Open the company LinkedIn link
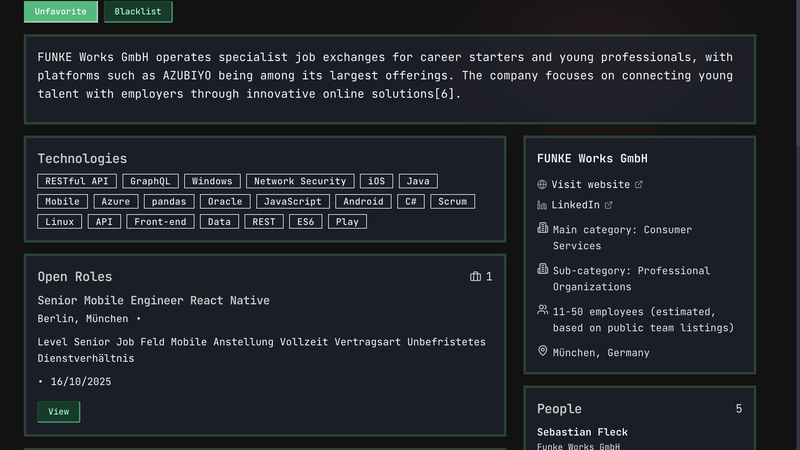Viewport: 800px width, 450px height. [x=576, y=205]
